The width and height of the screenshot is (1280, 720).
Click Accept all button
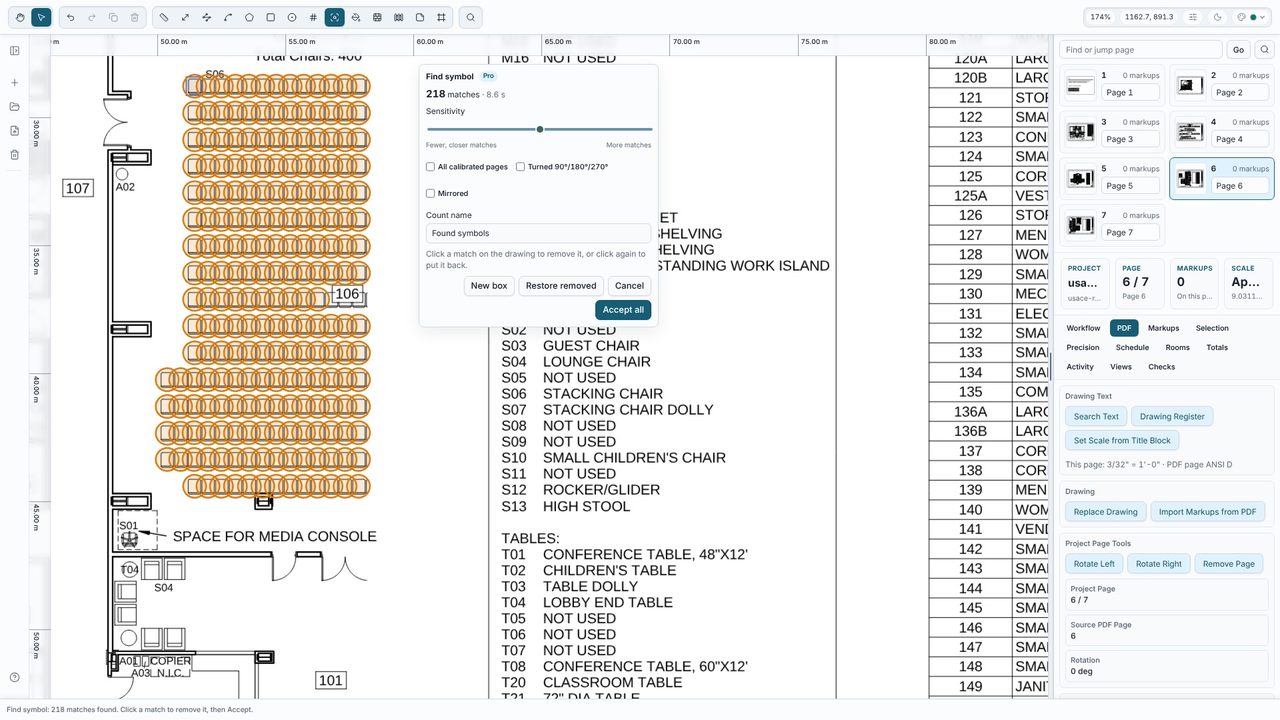pos(623,310)
